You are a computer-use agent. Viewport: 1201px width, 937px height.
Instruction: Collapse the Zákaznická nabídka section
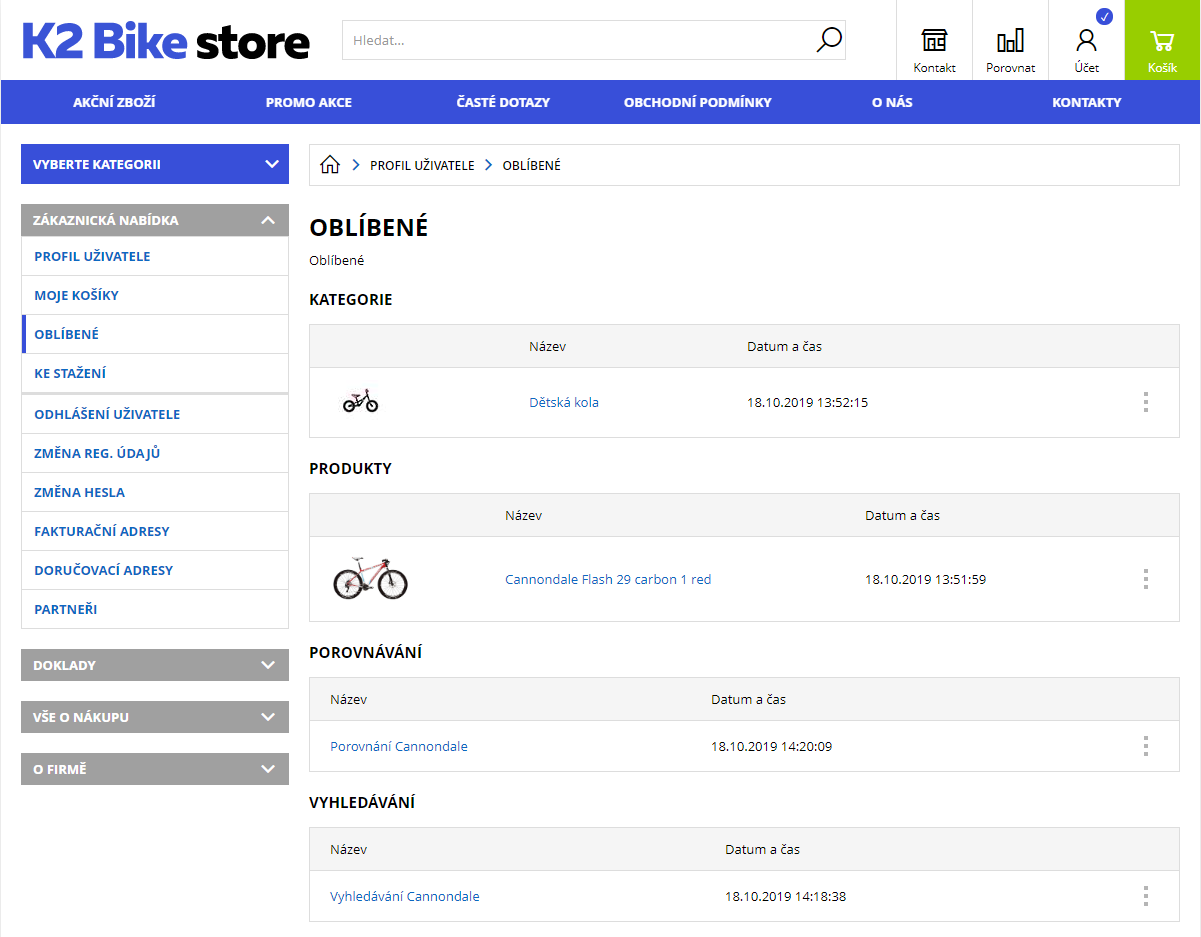267,220
